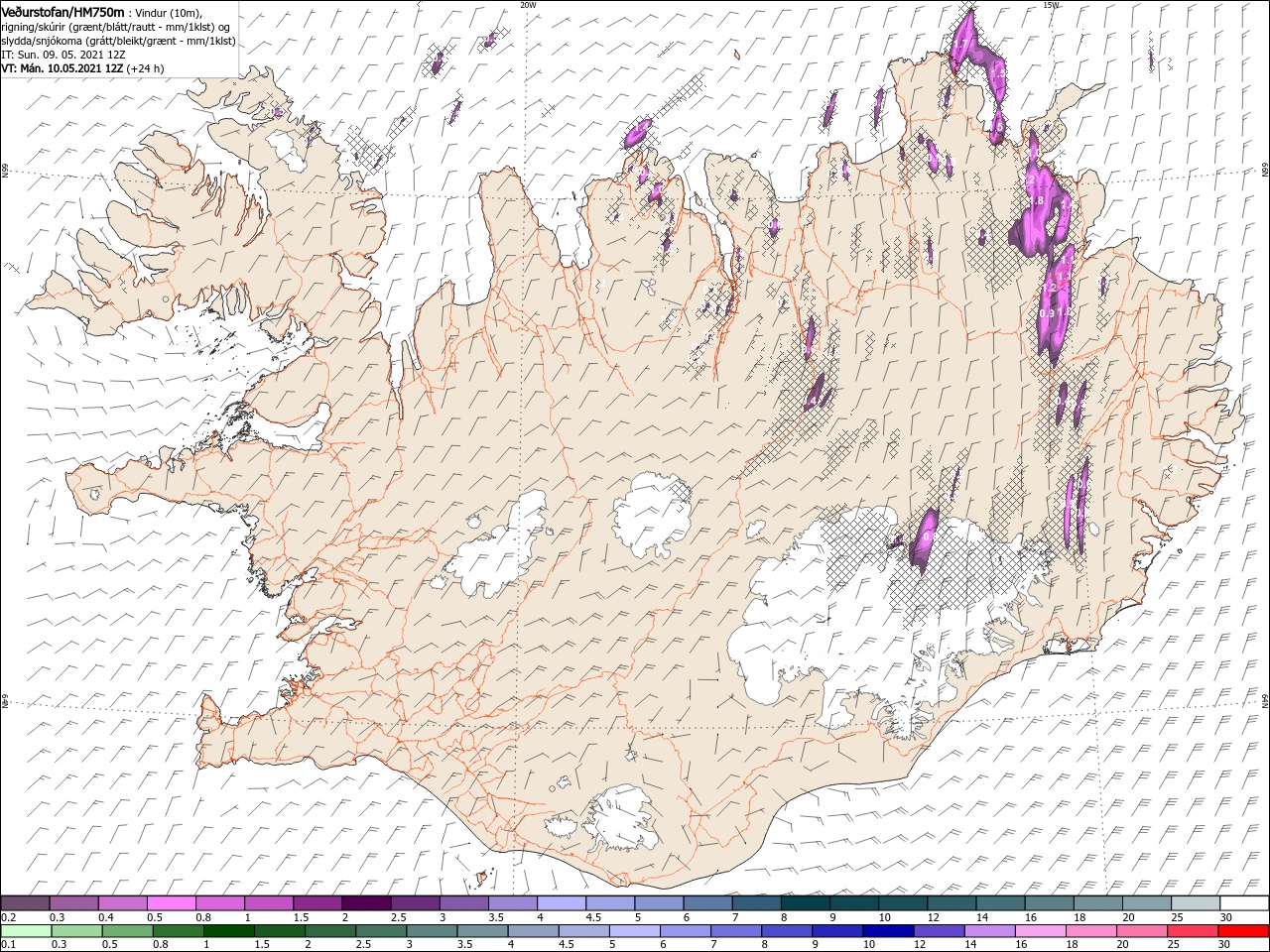Select the light pink rain swatch labeled 16
The image size is (1270, 952).
click(x=1039, y=931)
